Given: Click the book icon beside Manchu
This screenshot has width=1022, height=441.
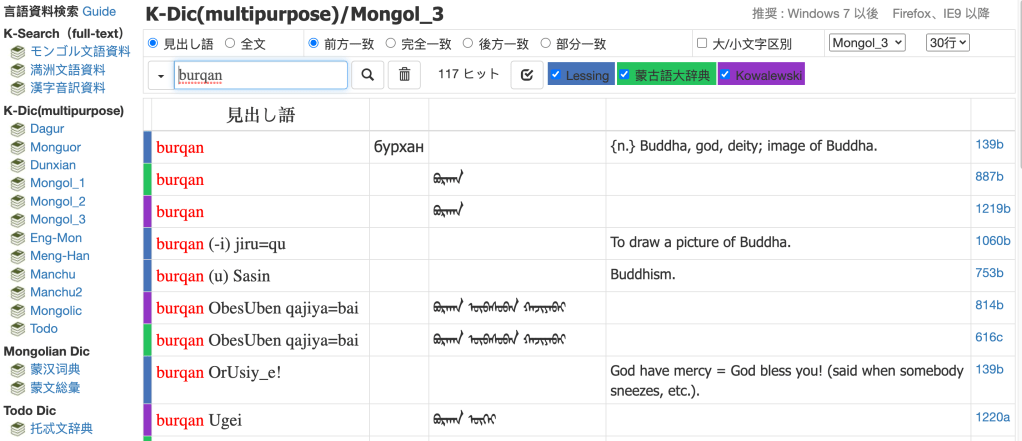Looking at the screenshot, I should tap(17, 274).
